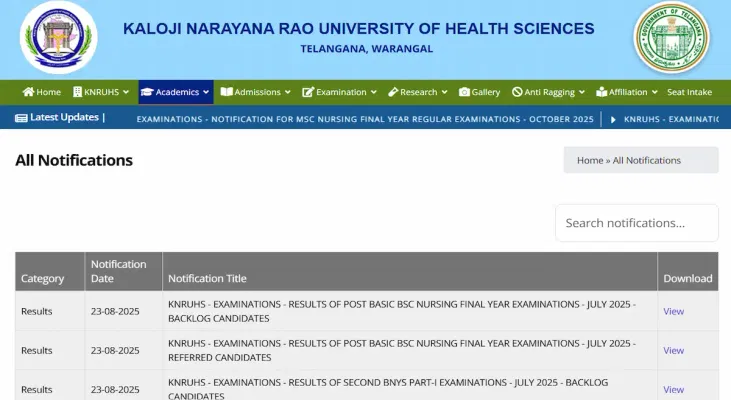Click the Academics graduation cap icon
The height and width of the screenshot is (400, 731).
point(146,92)
